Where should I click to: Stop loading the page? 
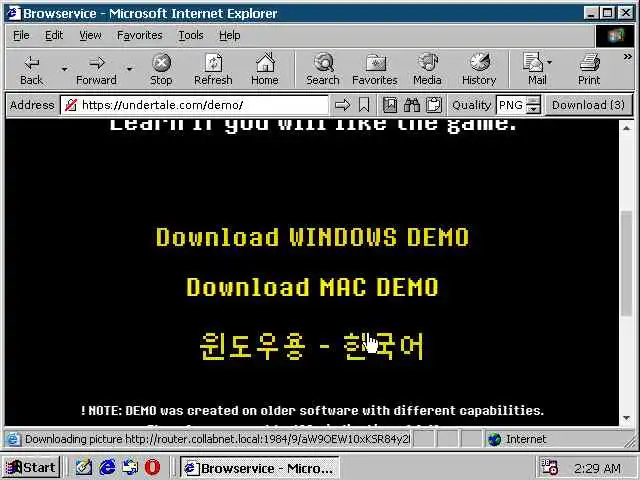click(161, 69)
